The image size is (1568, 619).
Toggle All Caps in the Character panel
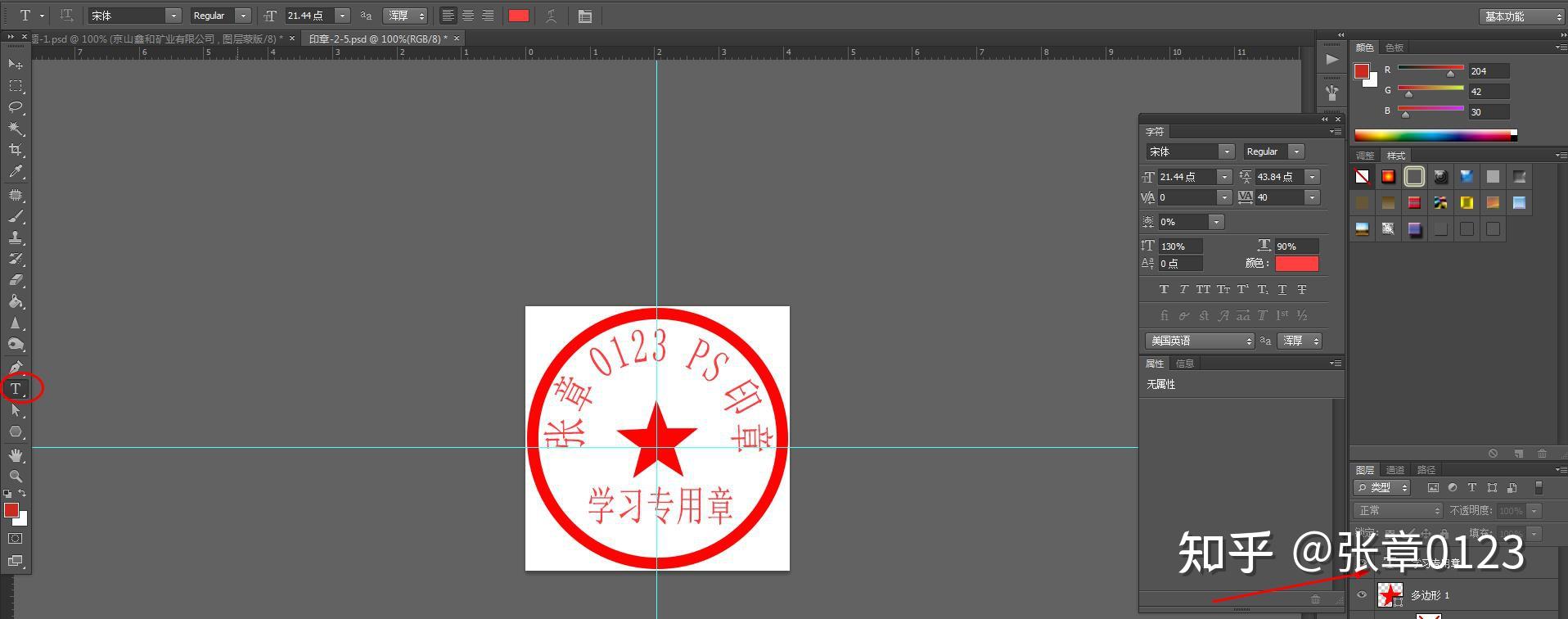click(x=1203, y=290)
